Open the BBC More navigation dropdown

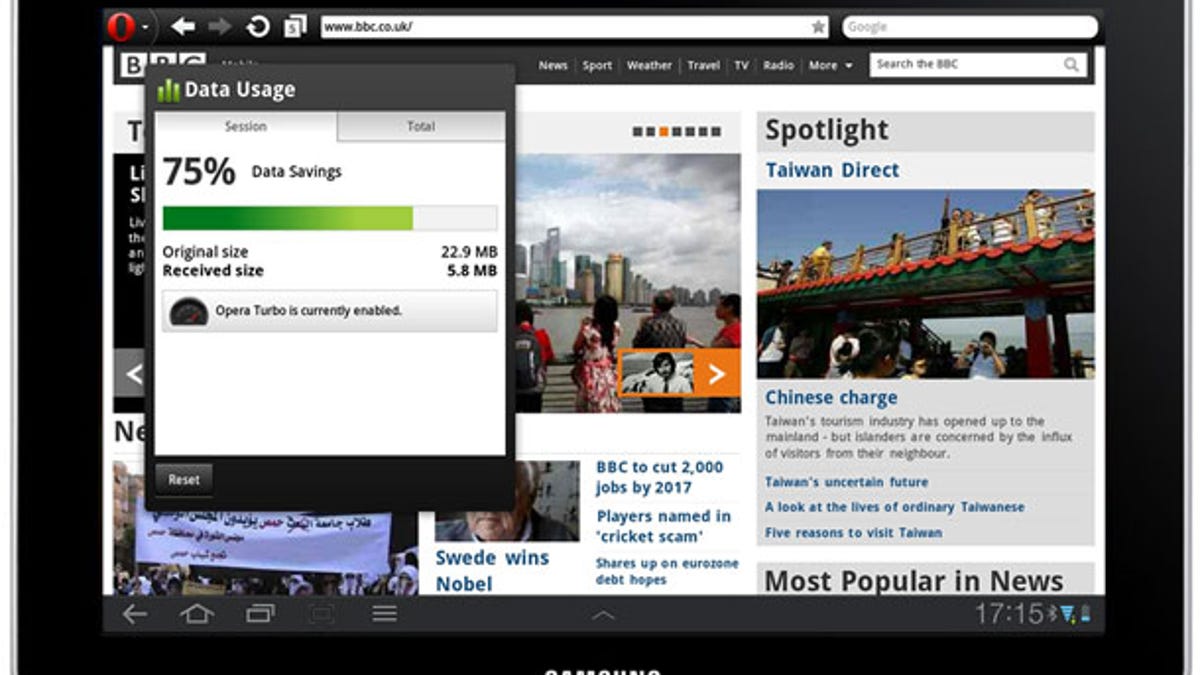point(831,65)
